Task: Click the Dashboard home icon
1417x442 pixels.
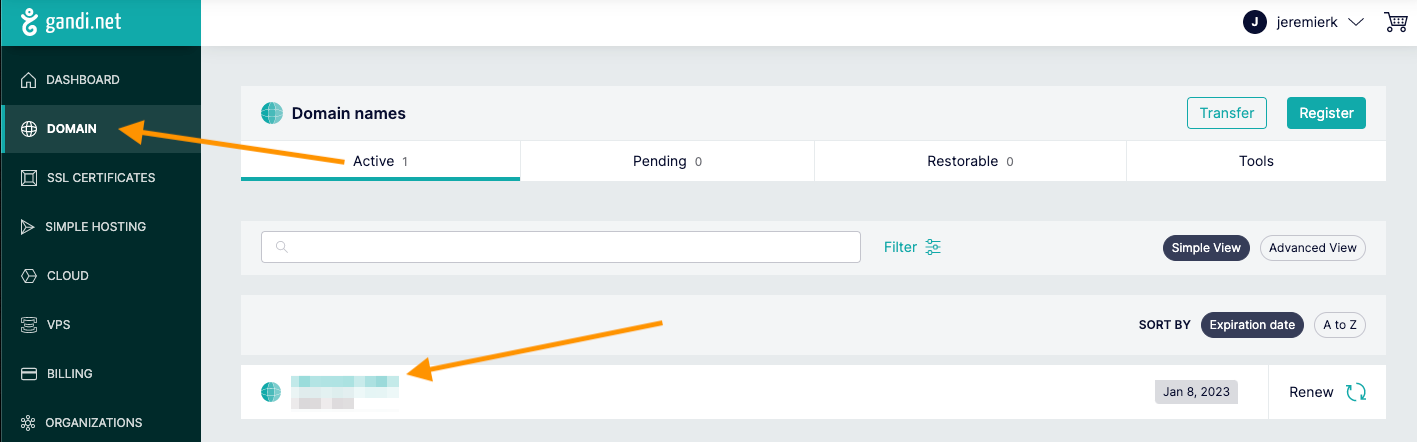Action: 28,80
